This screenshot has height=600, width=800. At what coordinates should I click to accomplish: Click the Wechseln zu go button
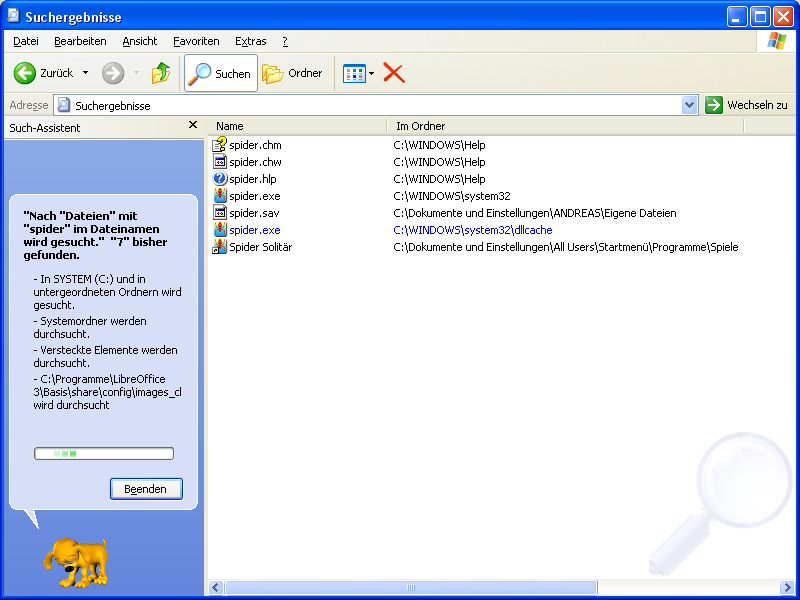pos(746,106)
